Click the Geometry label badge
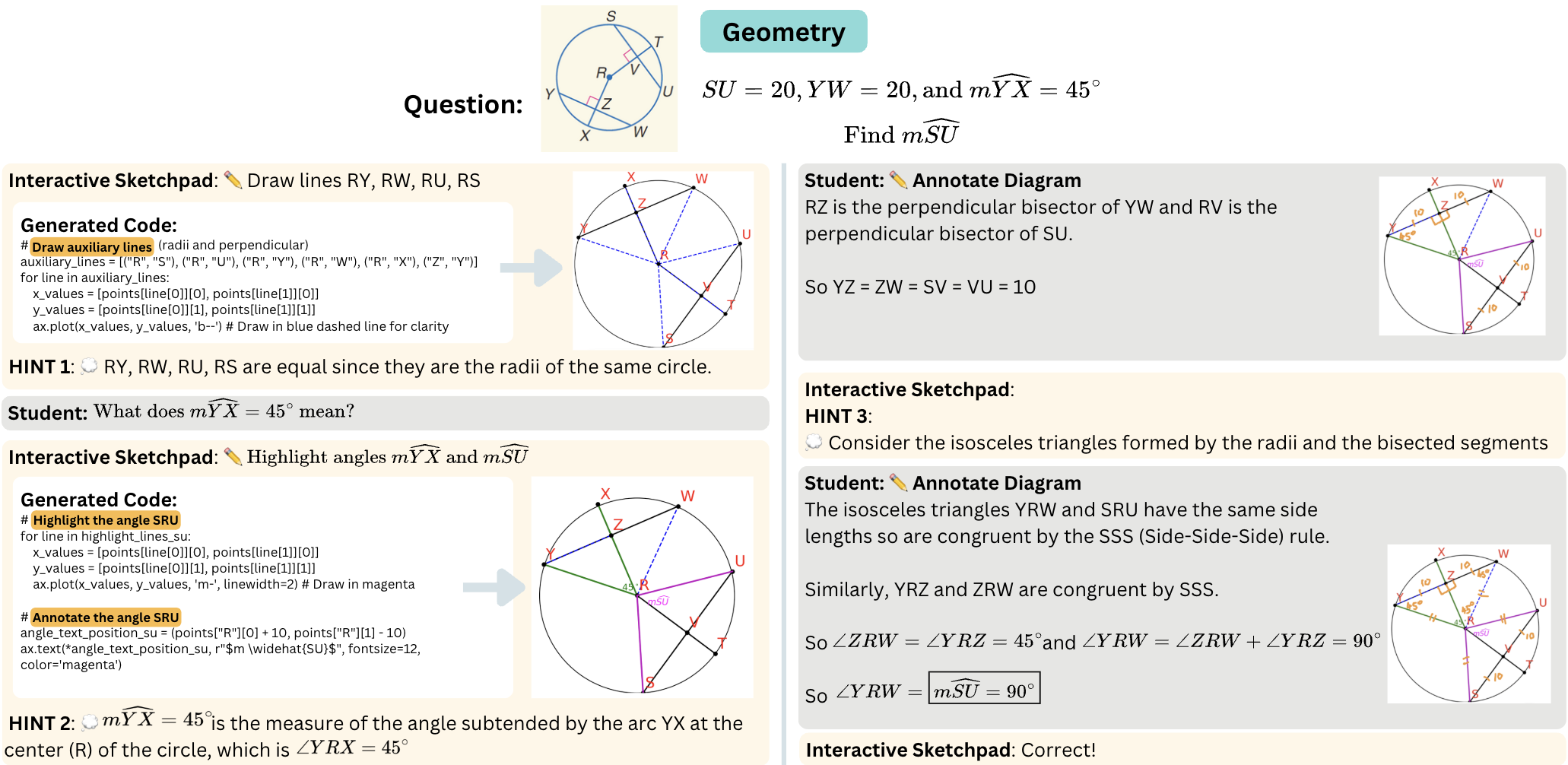 tap(783, 32)
